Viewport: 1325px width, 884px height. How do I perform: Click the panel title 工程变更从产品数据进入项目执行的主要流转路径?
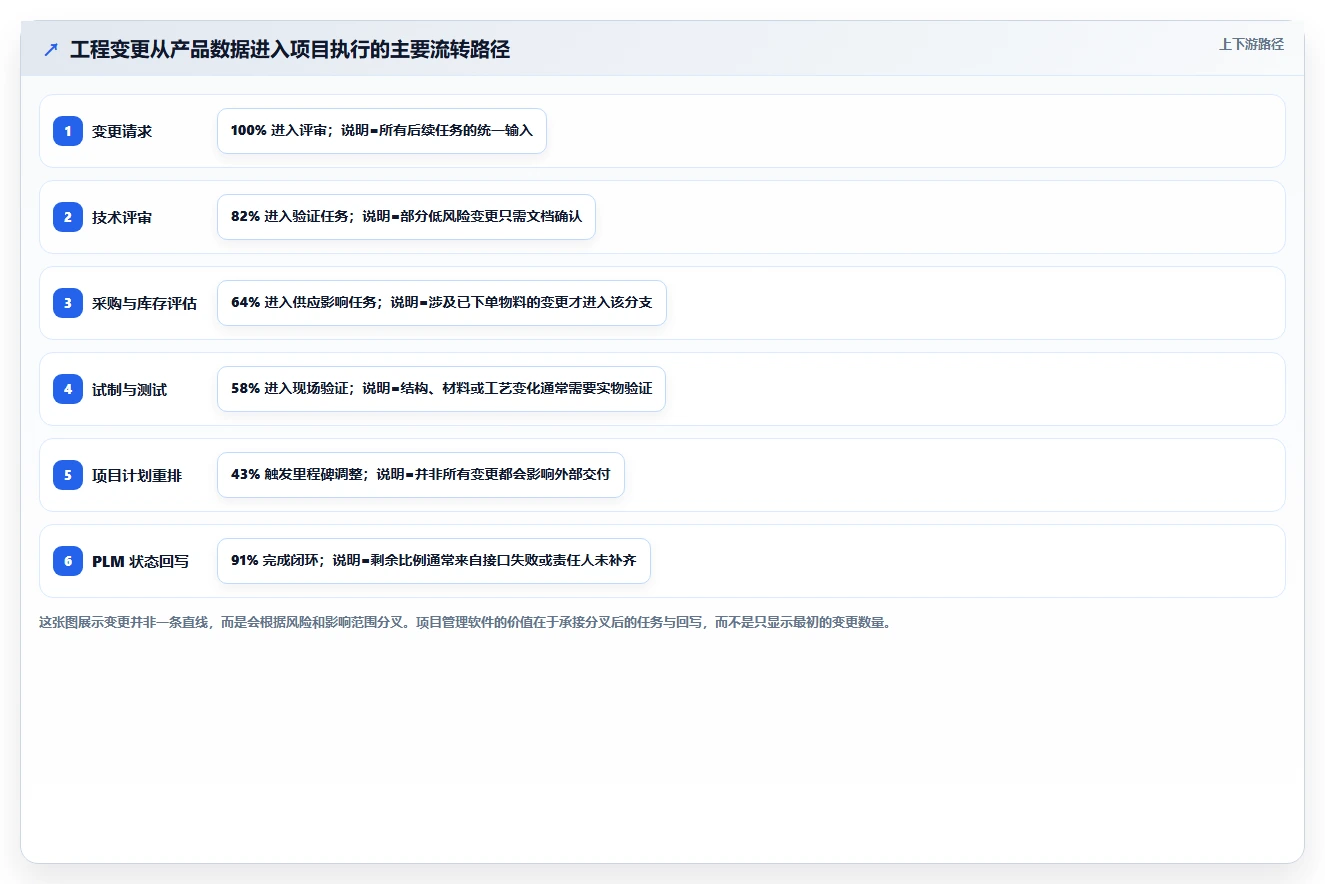(x=290, y=50)
